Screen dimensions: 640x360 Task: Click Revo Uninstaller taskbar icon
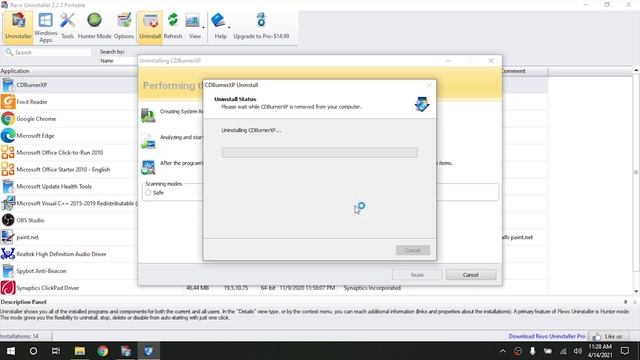pos(126,351)
